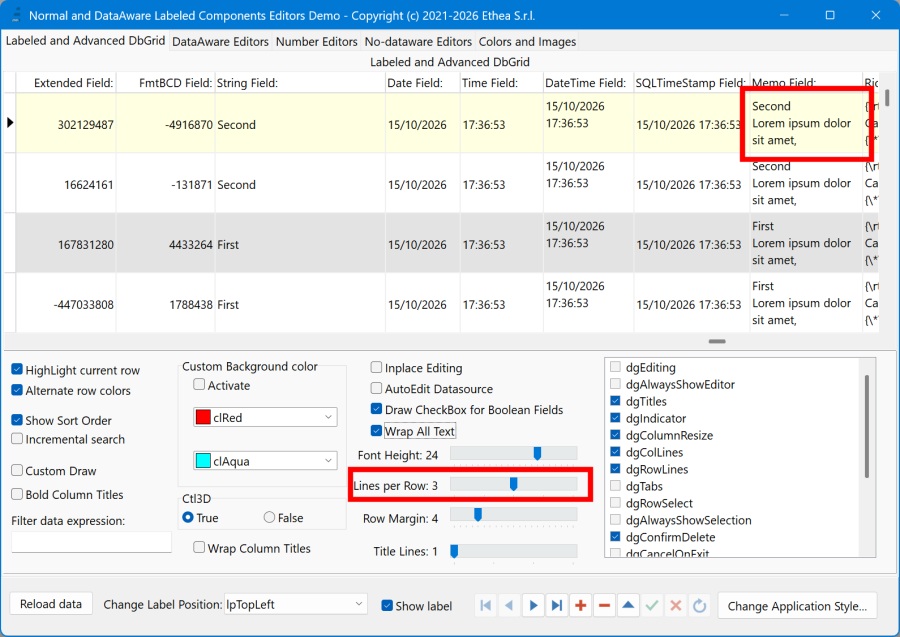900x637 pixels.
Task: Select Ctl3D False radio button
Action: pyautogui.click(x=269, y=517)
